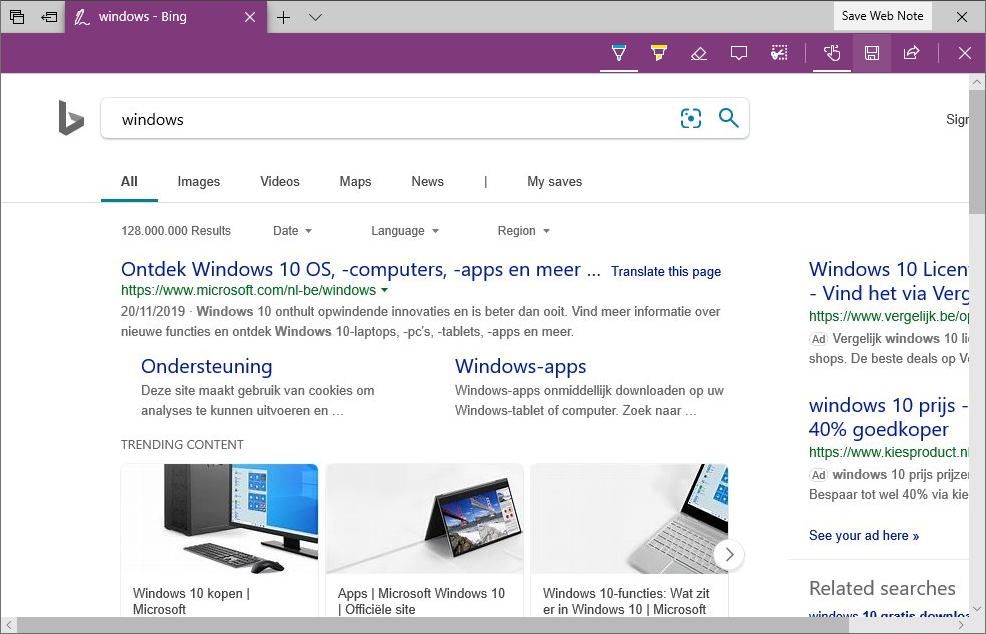Open the Ondersteuning sitelink
The height and width of the screenshot is (634, 986).
[x=206, y=366]
